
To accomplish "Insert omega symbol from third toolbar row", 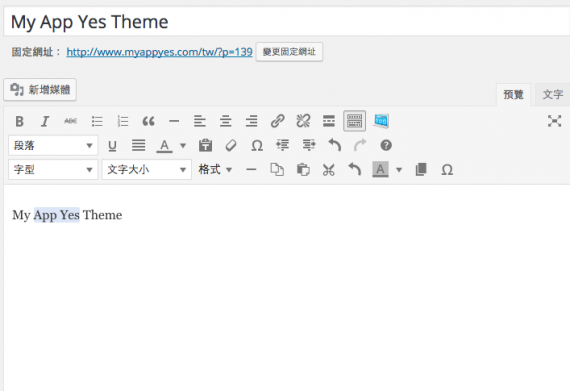I will point(447,170).
